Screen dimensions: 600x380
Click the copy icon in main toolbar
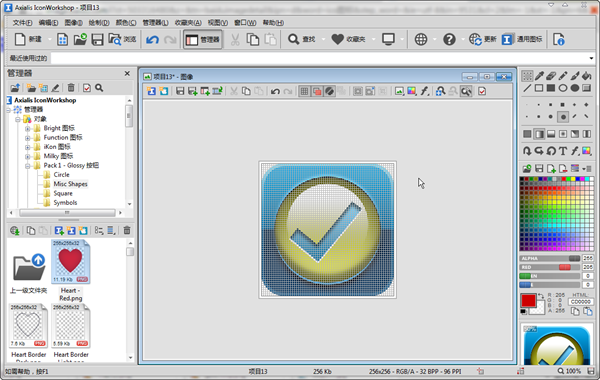tap(253, 39)
